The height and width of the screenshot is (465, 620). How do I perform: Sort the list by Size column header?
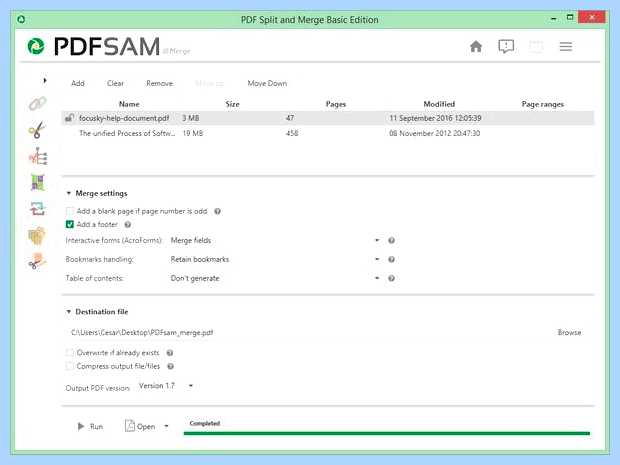point(232,104)
